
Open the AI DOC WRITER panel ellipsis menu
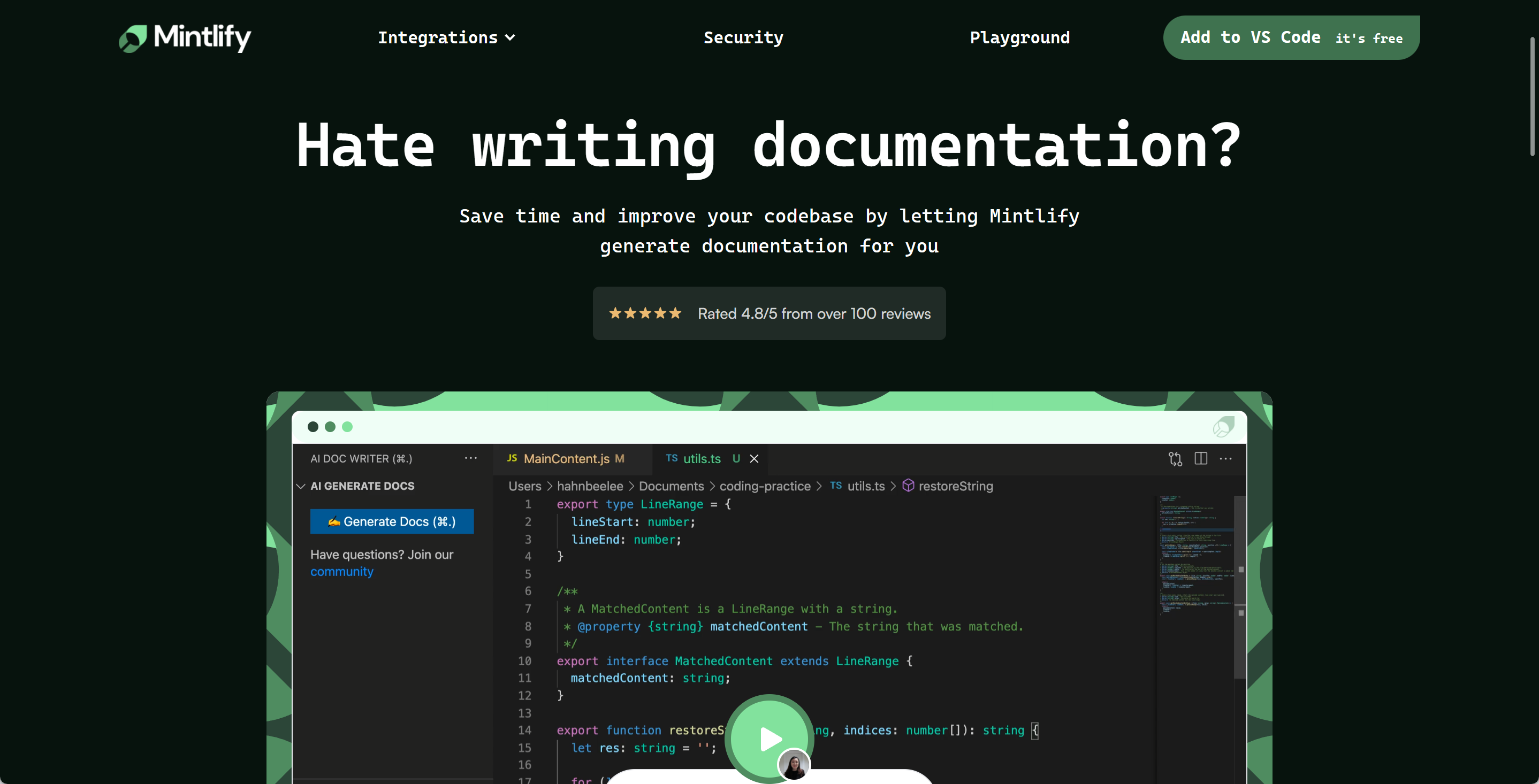coord(471,458)
